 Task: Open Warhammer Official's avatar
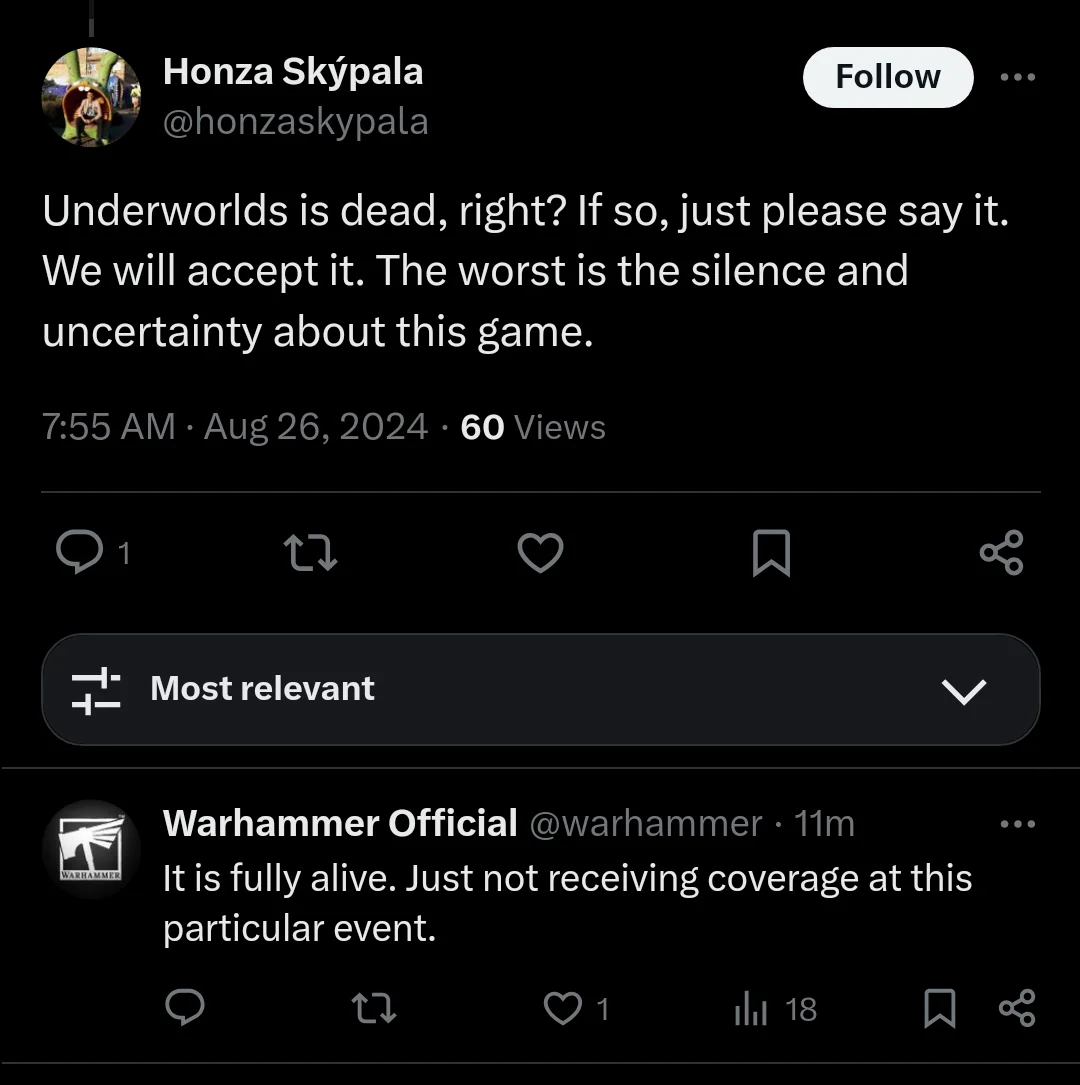[91, 849]
